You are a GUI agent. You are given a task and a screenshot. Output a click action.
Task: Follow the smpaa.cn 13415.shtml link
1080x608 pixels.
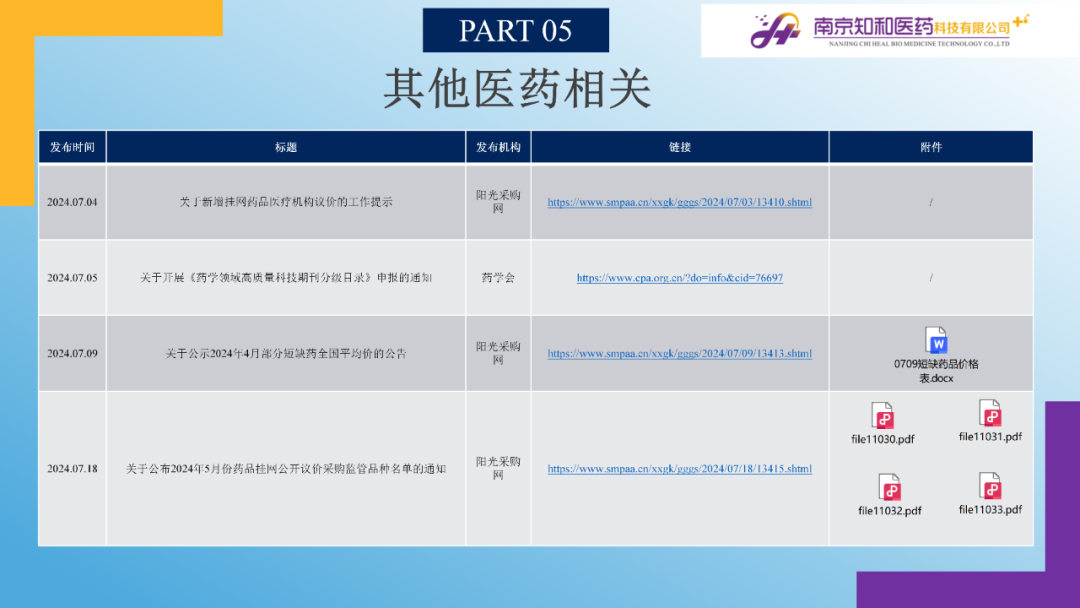coord(679,468)
